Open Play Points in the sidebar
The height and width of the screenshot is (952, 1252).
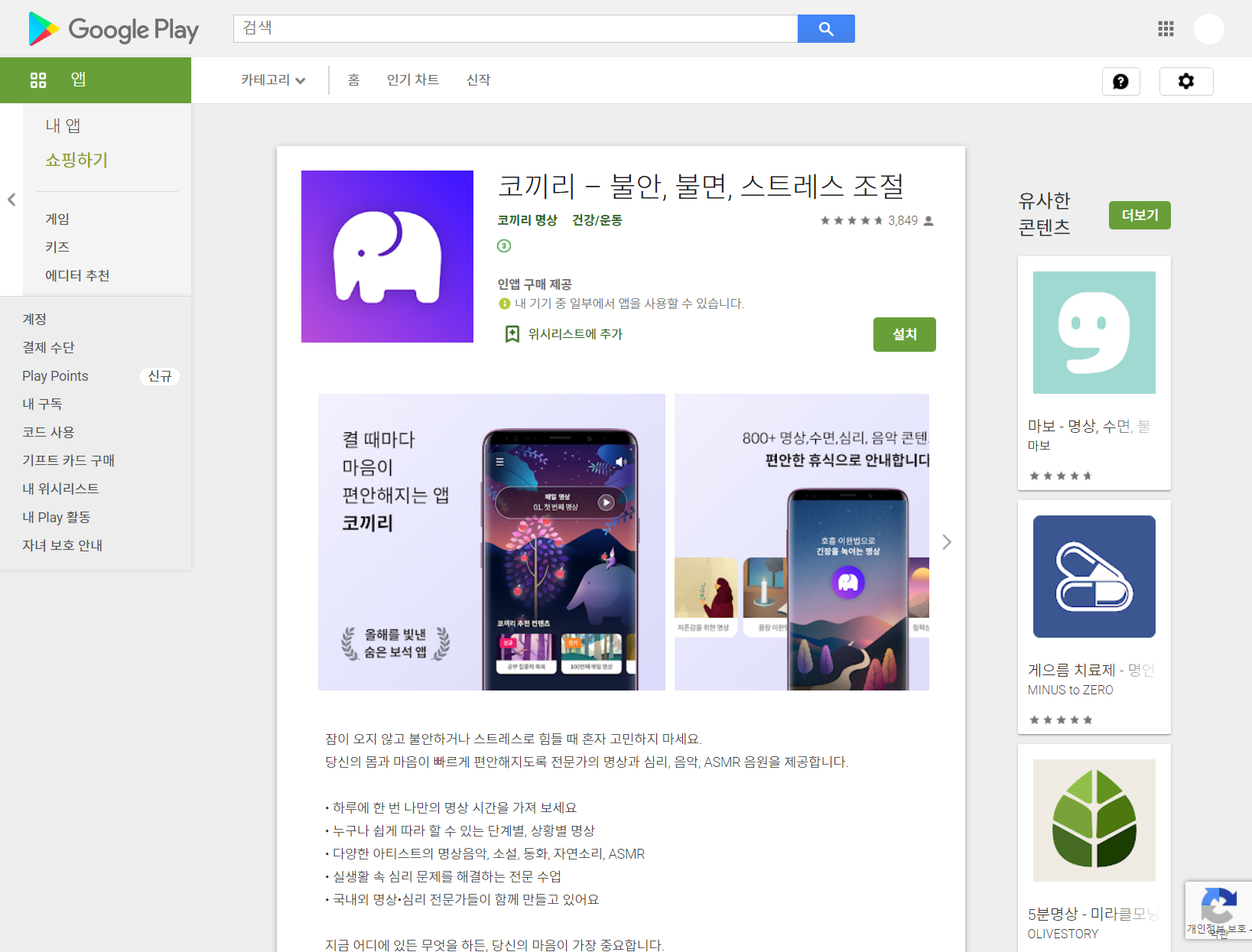tap(55, 375)
